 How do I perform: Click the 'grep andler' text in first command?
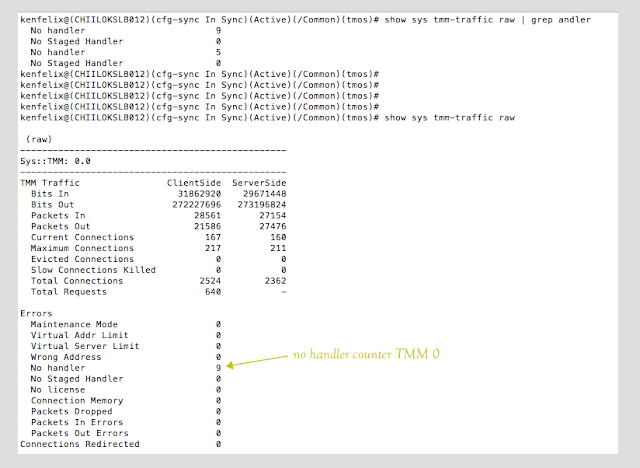tap(561, 20)
